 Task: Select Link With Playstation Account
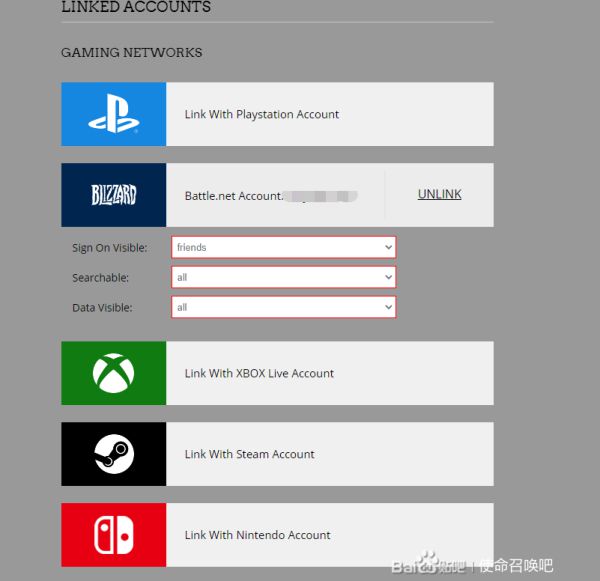(261, 115)
